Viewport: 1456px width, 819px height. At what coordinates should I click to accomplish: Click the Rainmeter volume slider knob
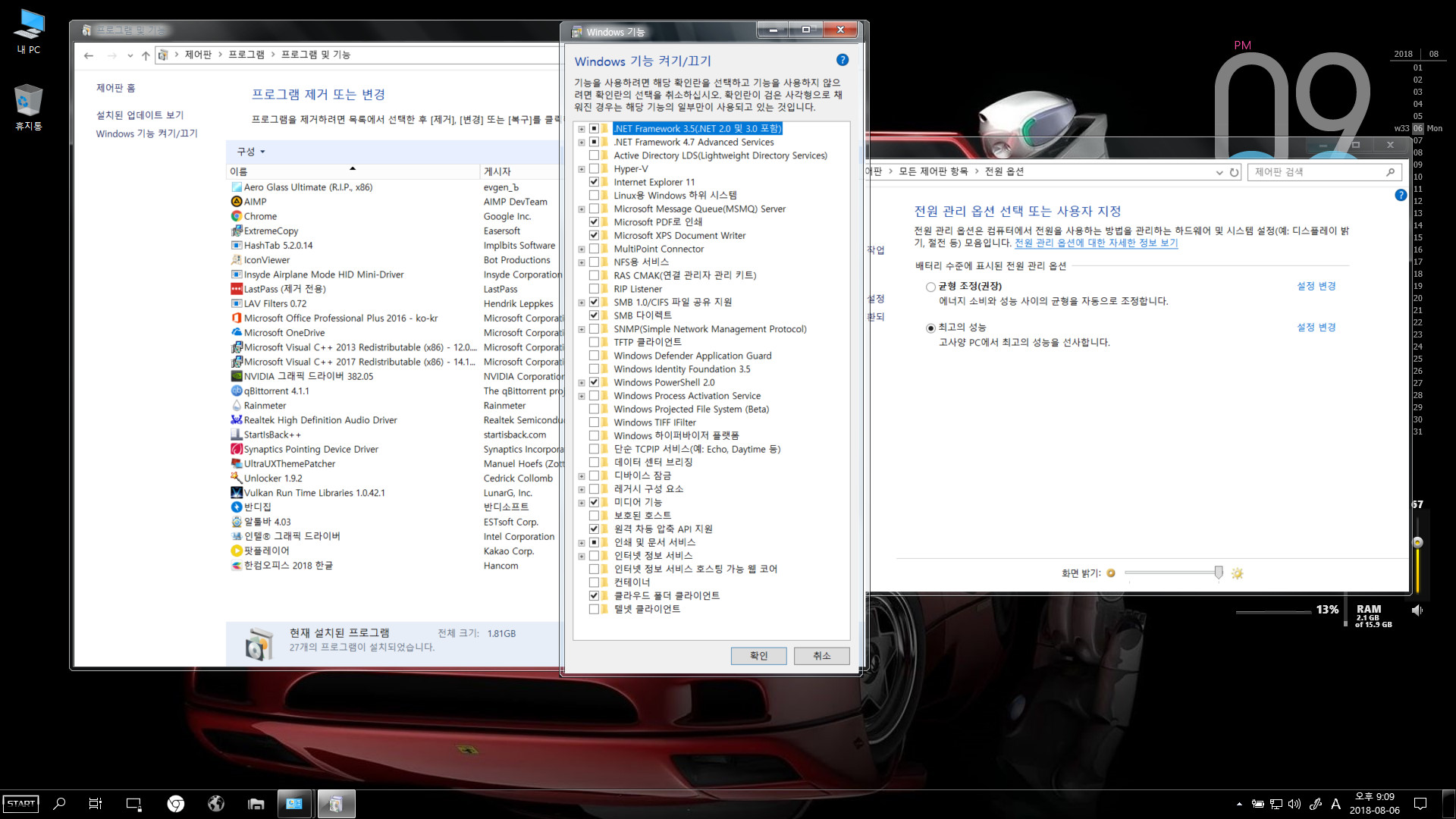tap(1417, 542)
